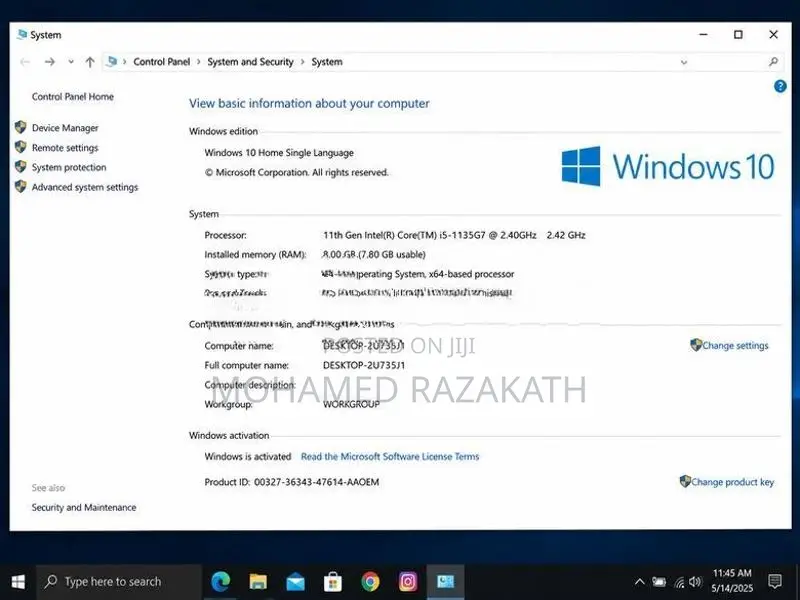800x600 pixels.
Task: Show hidden system tray icons
Action: tap(639, 582)
